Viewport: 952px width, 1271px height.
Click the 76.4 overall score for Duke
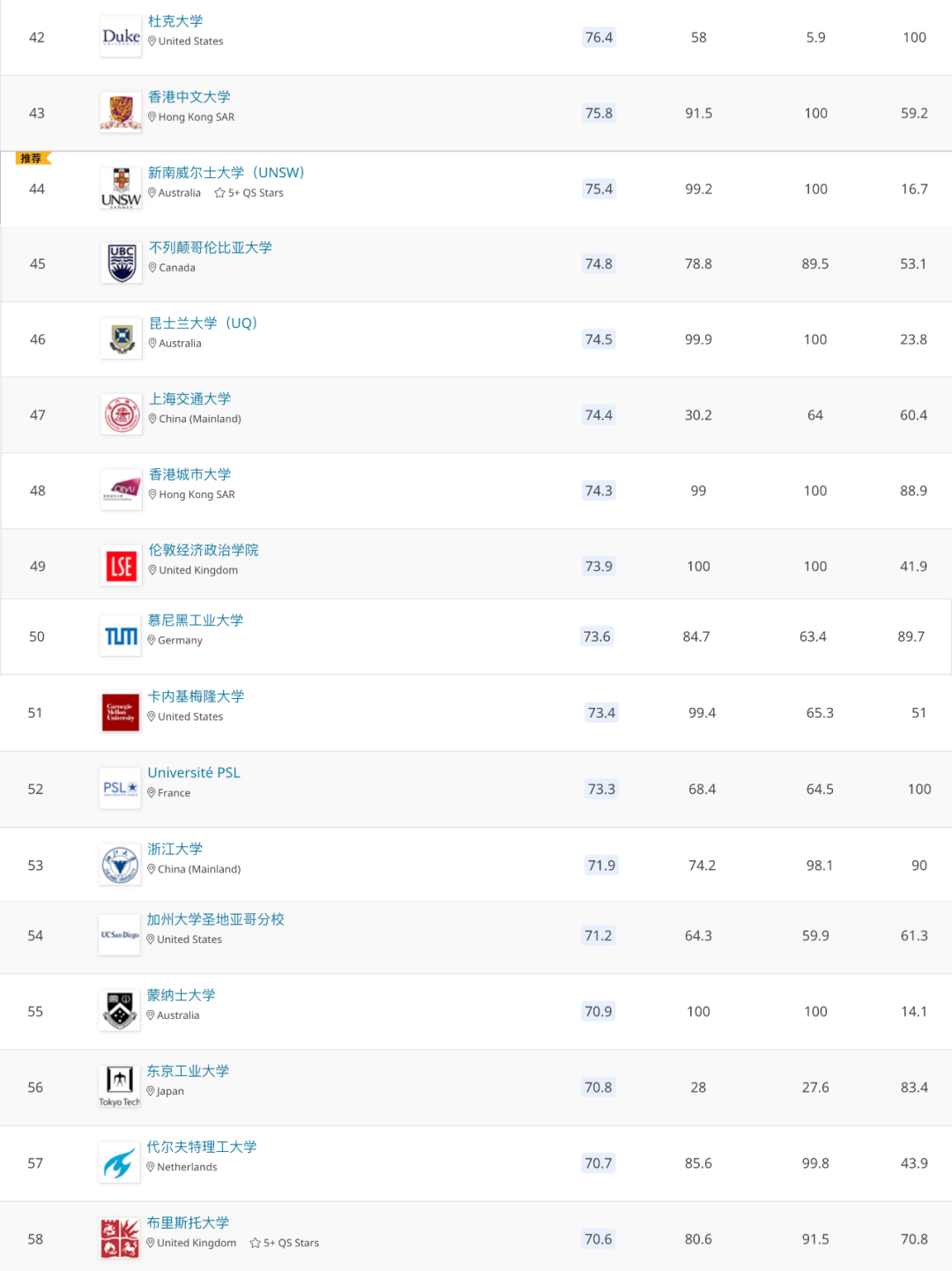coord(599,37)
